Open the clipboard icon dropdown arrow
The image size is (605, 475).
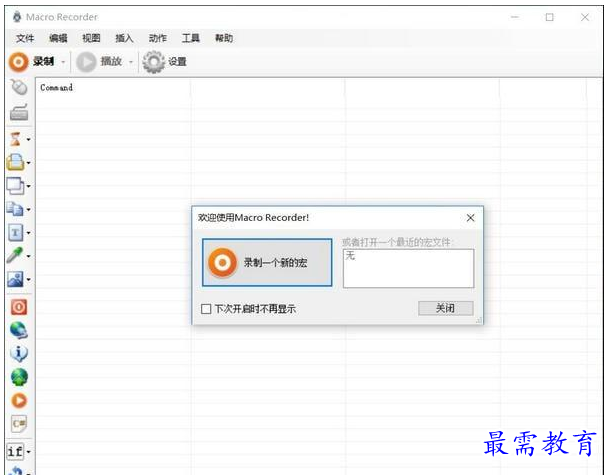coord(28,163)
